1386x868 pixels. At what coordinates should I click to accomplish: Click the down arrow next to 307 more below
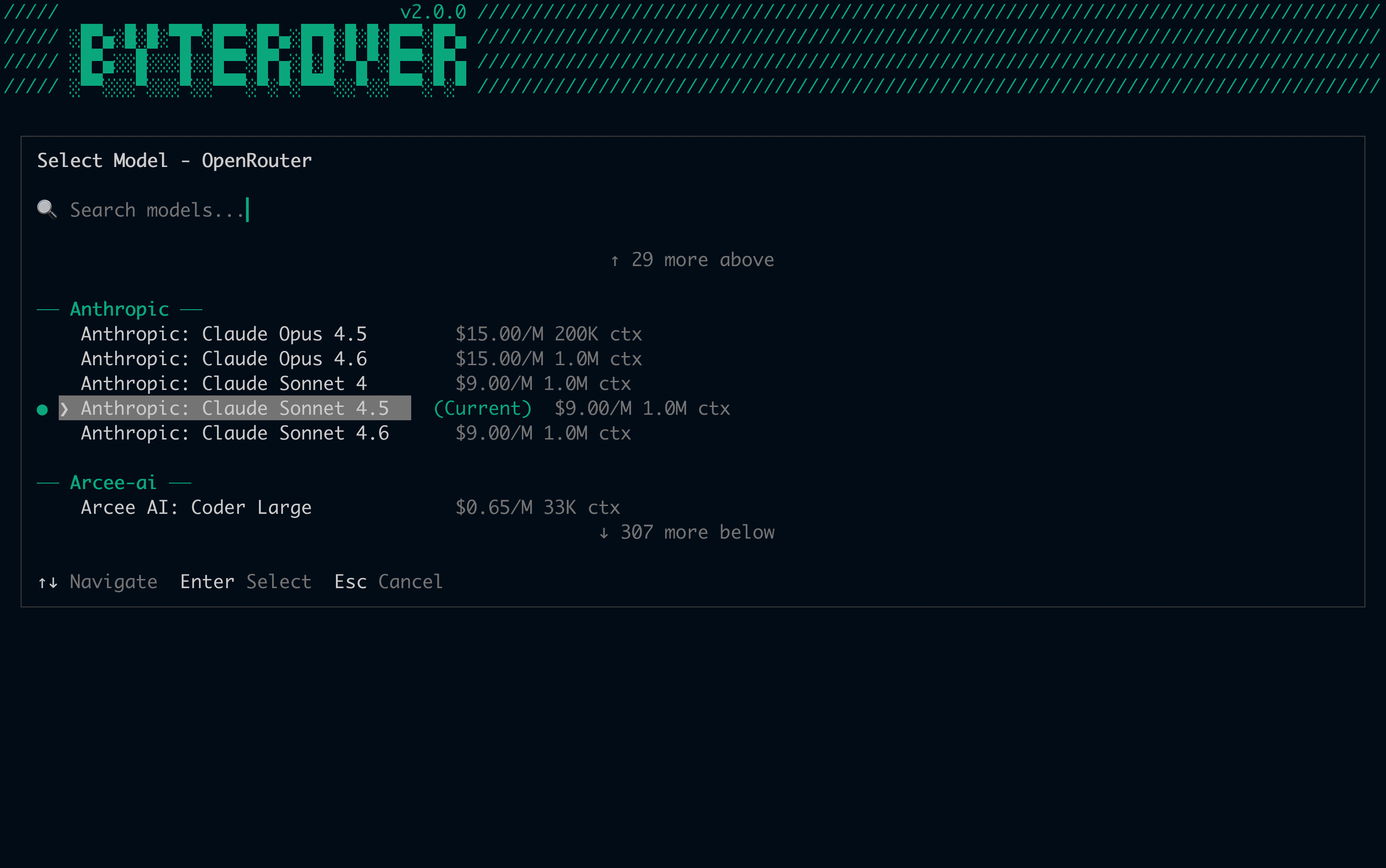(604, 533)
